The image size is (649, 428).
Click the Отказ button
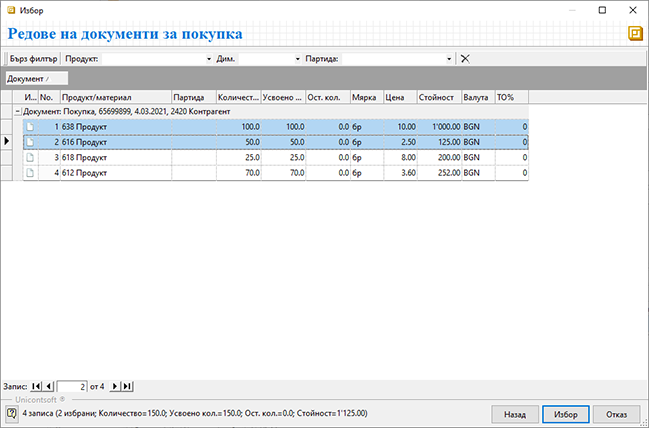[x=616, y=413]
